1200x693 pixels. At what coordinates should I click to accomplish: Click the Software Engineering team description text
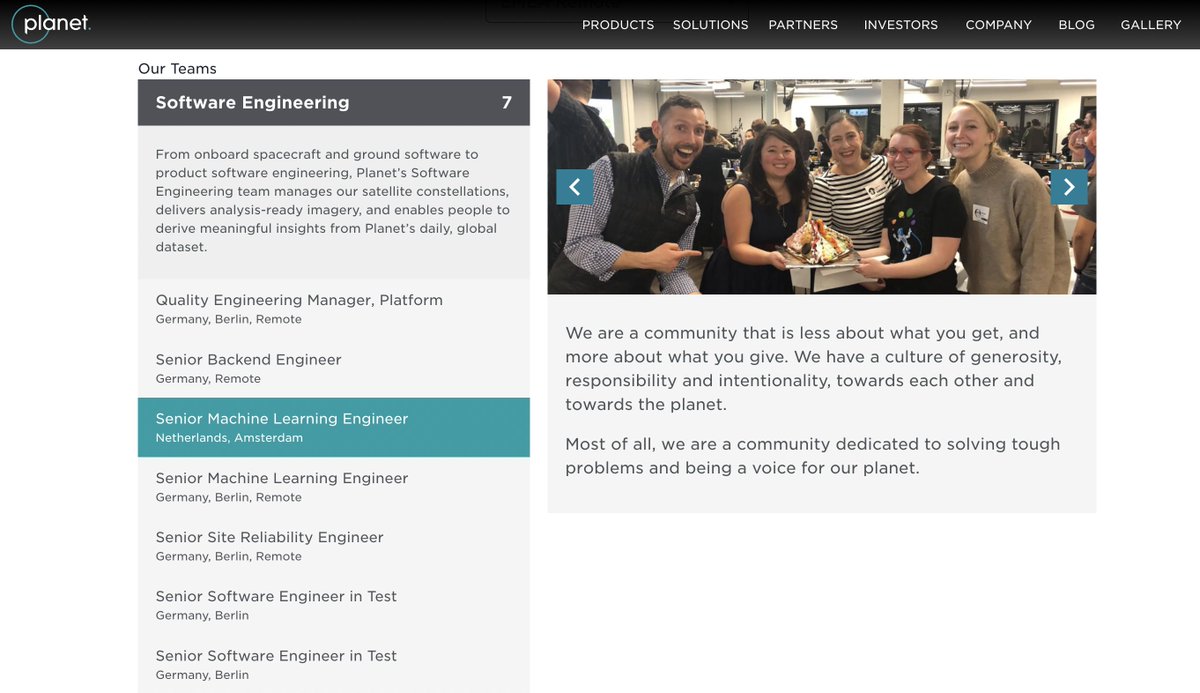pyautogui.click(x=333, y=200)
